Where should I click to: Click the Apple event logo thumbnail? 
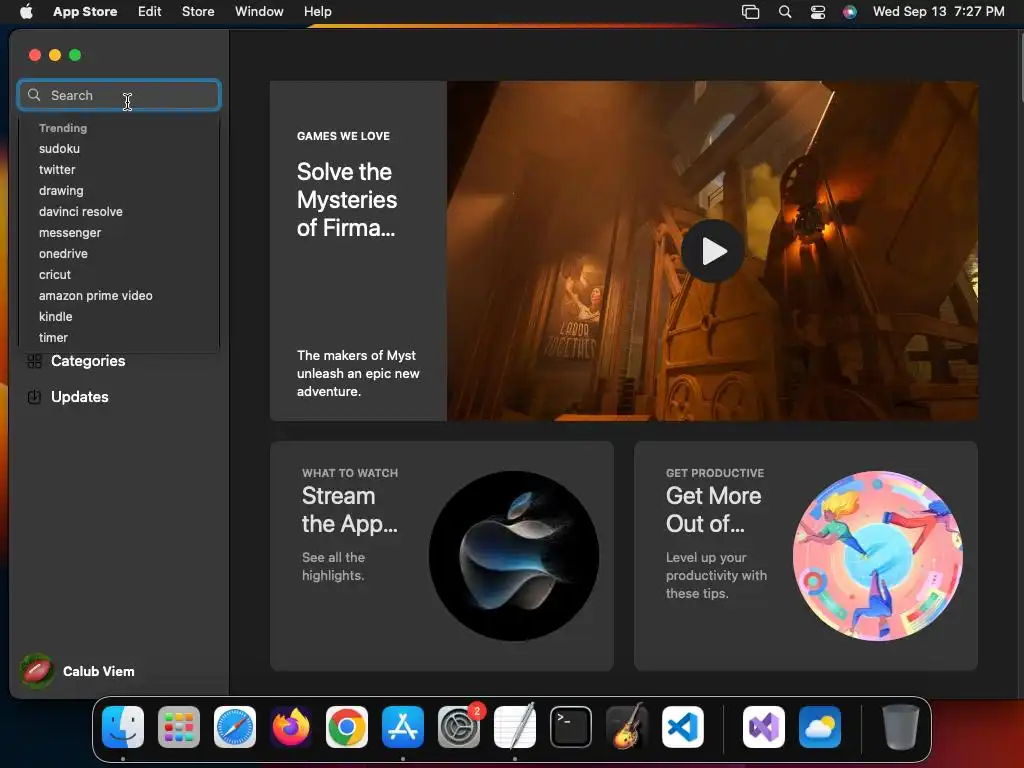[x=514, y=556]
